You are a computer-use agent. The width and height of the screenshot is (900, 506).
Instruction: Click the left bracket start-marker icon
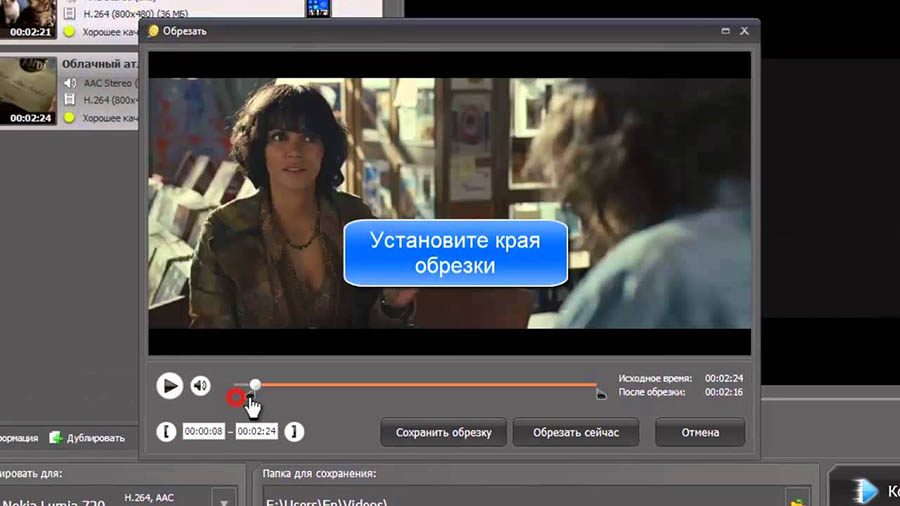click(166, 432)
